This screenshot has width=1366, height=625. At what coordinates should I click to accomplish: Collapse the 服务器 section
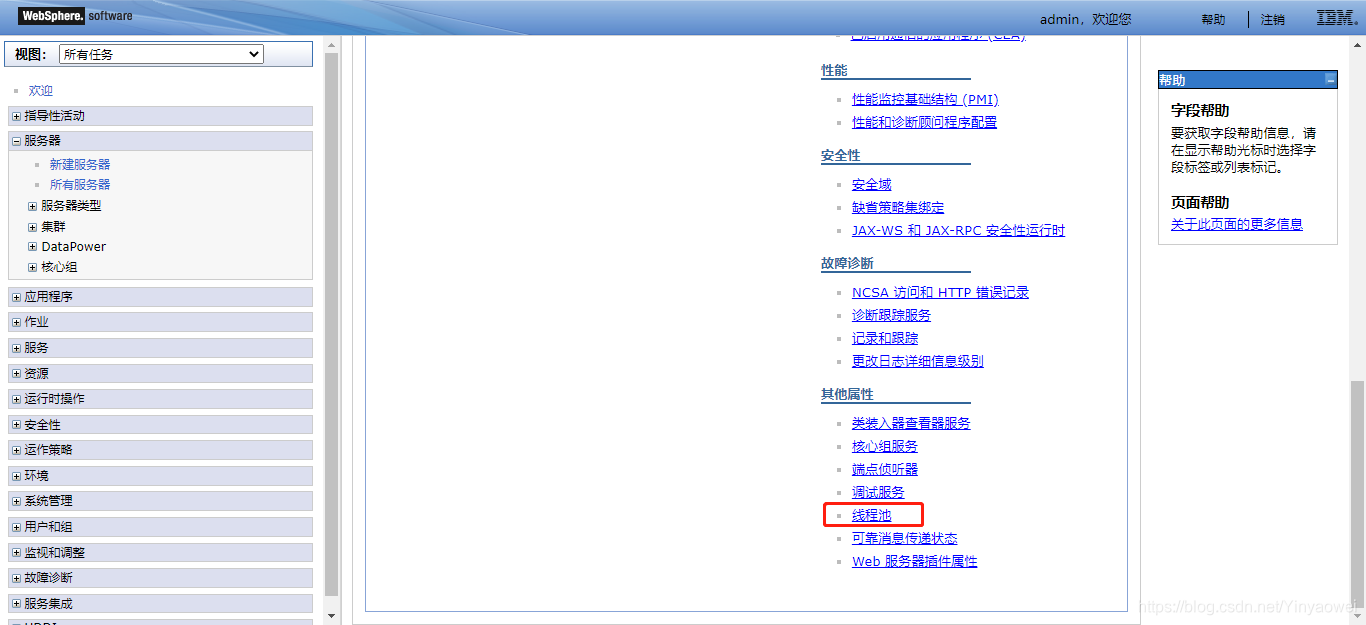tap(17, 141)
